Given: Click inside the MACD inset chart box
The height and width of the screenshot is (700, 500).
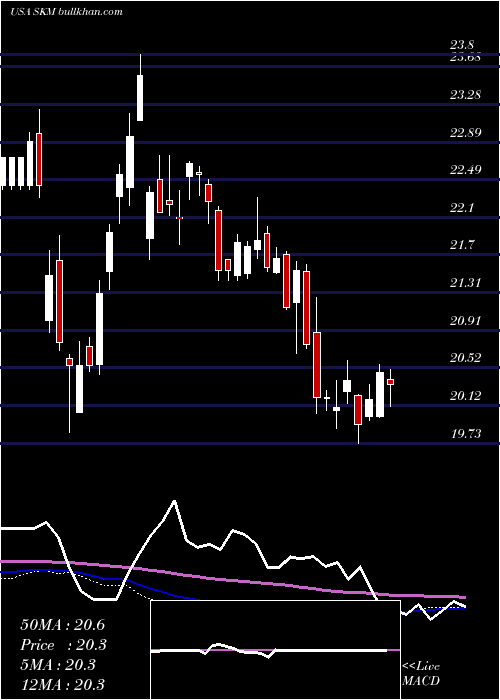Looking at the screenshot, I should (x=275, y=650).
